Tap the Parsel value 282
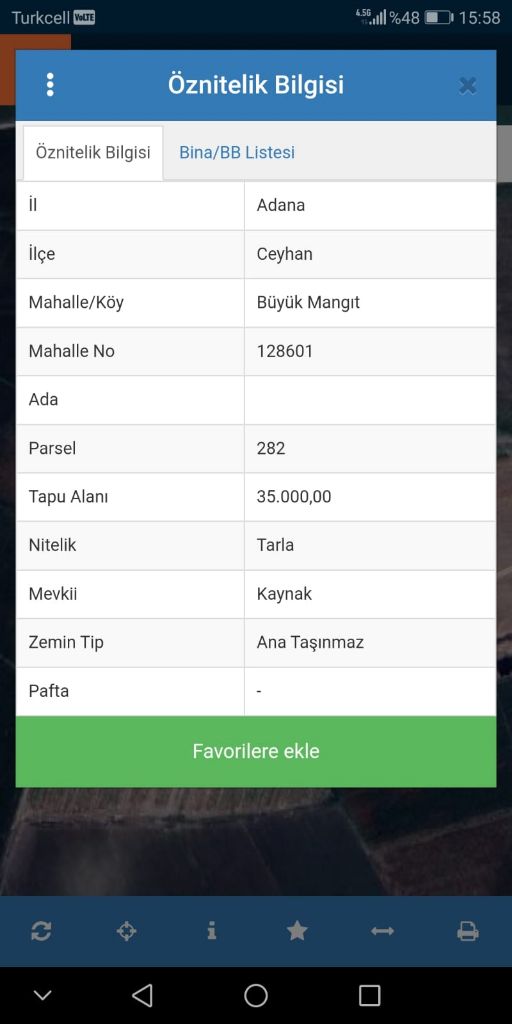 click(x=271, y=448)
